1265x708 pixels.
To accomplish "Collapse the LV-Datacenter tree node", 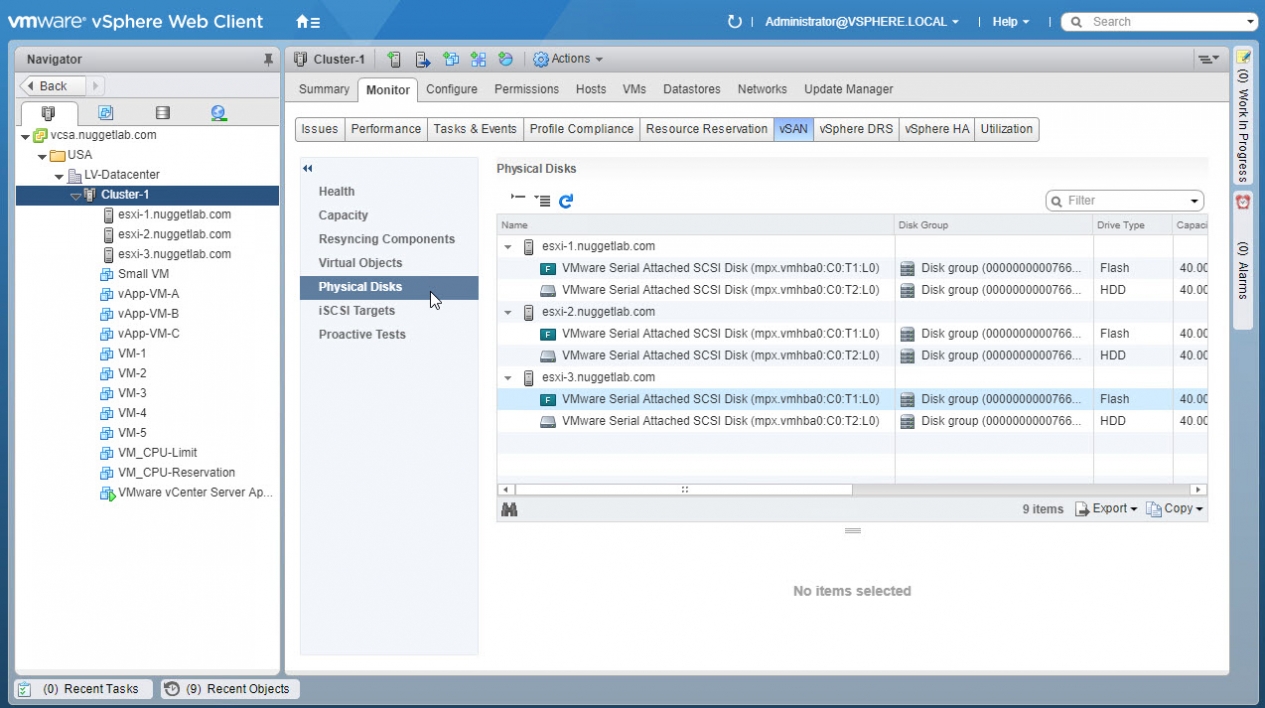I will tap(59, 176).
